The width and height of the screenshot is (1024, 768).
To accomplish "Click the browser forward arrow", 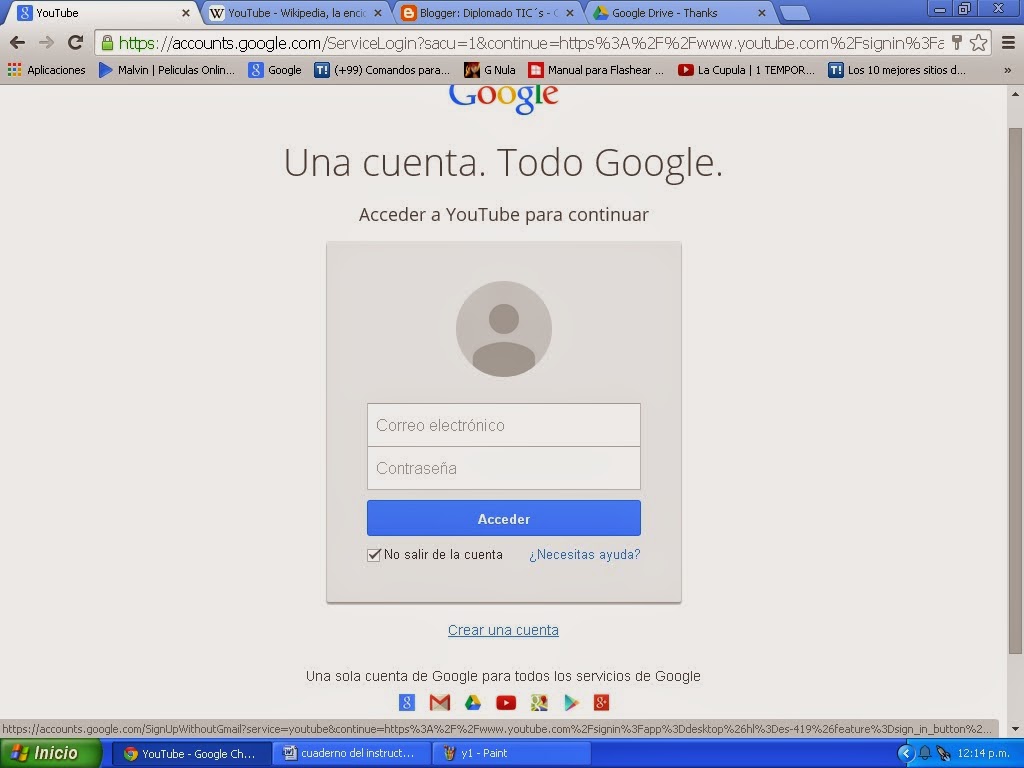I will pyautogui.click(x=46, y=43).
